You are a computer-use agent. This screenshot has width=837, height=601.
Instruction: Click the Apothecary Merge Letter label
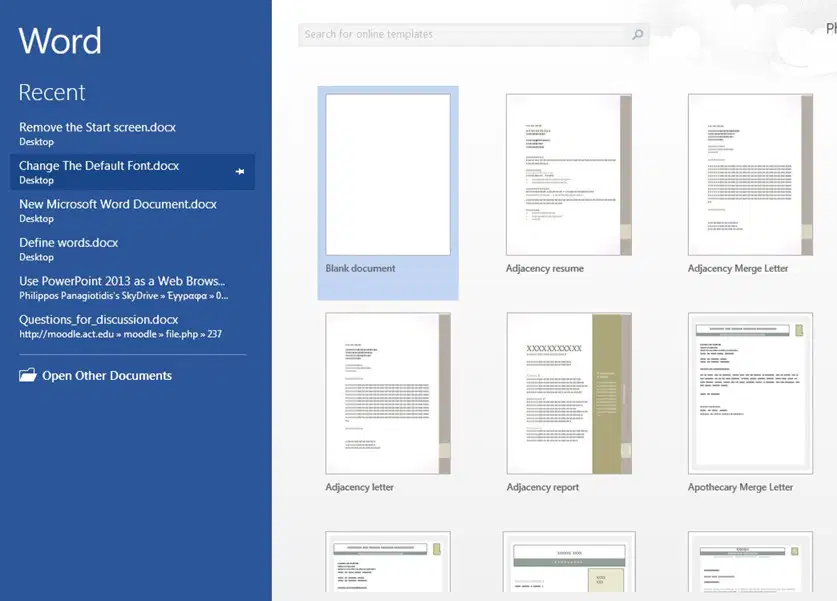coord(740,487)
